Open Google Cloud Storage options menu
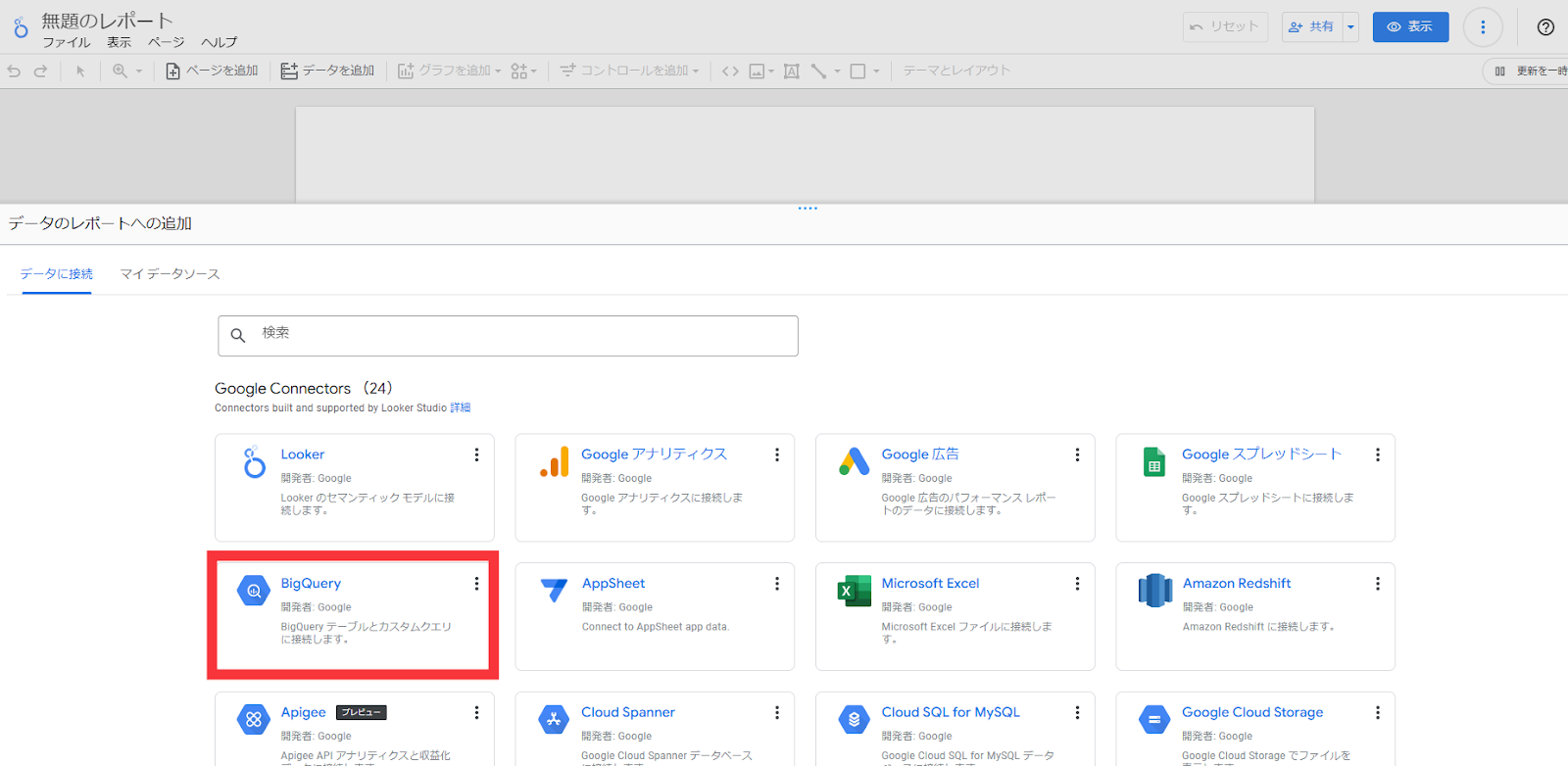This screenshot has height=766, width=1568. coord(1378,713)
